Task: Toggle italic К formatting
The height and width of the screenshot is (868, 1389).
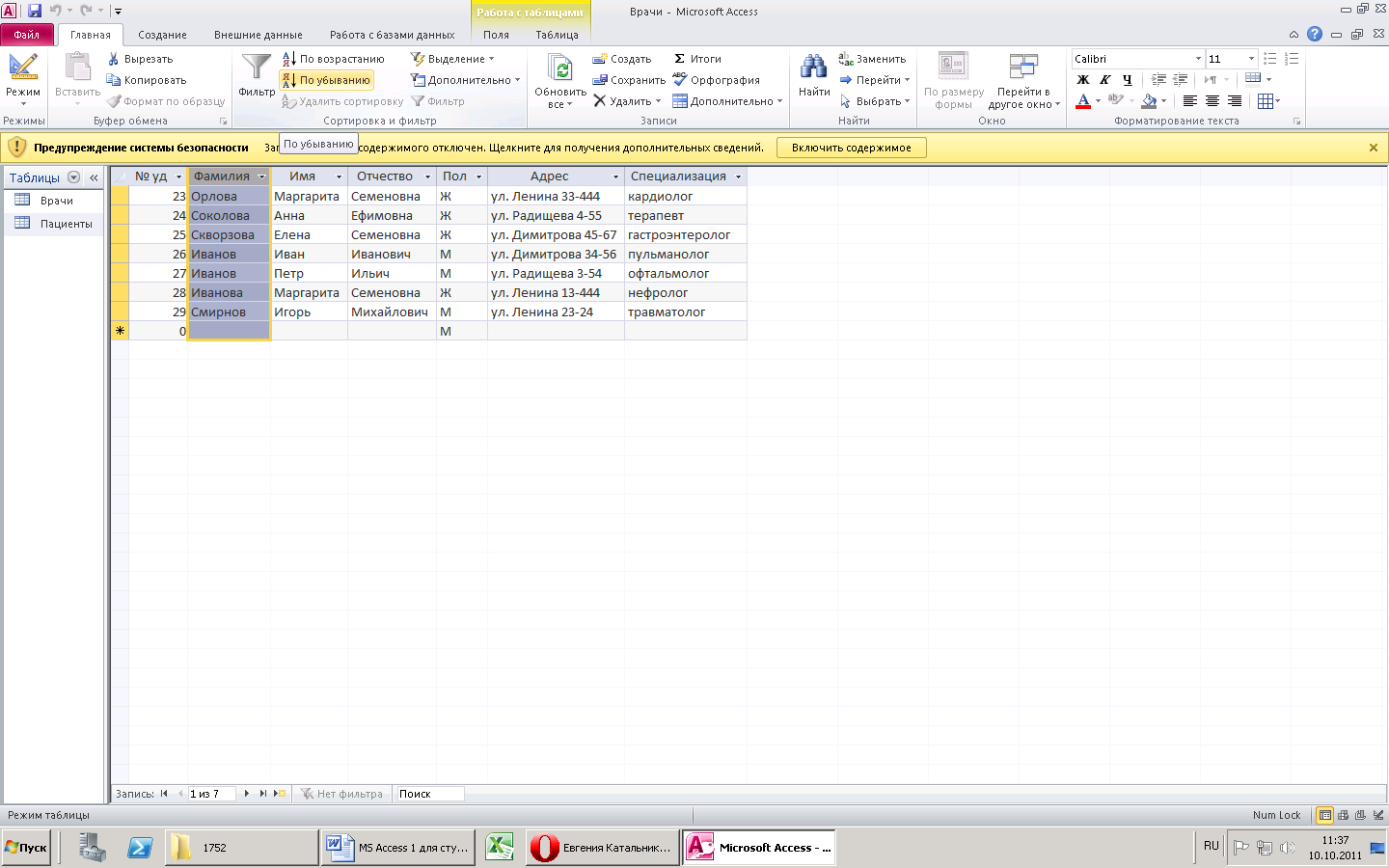Action: pos(1105,80)
